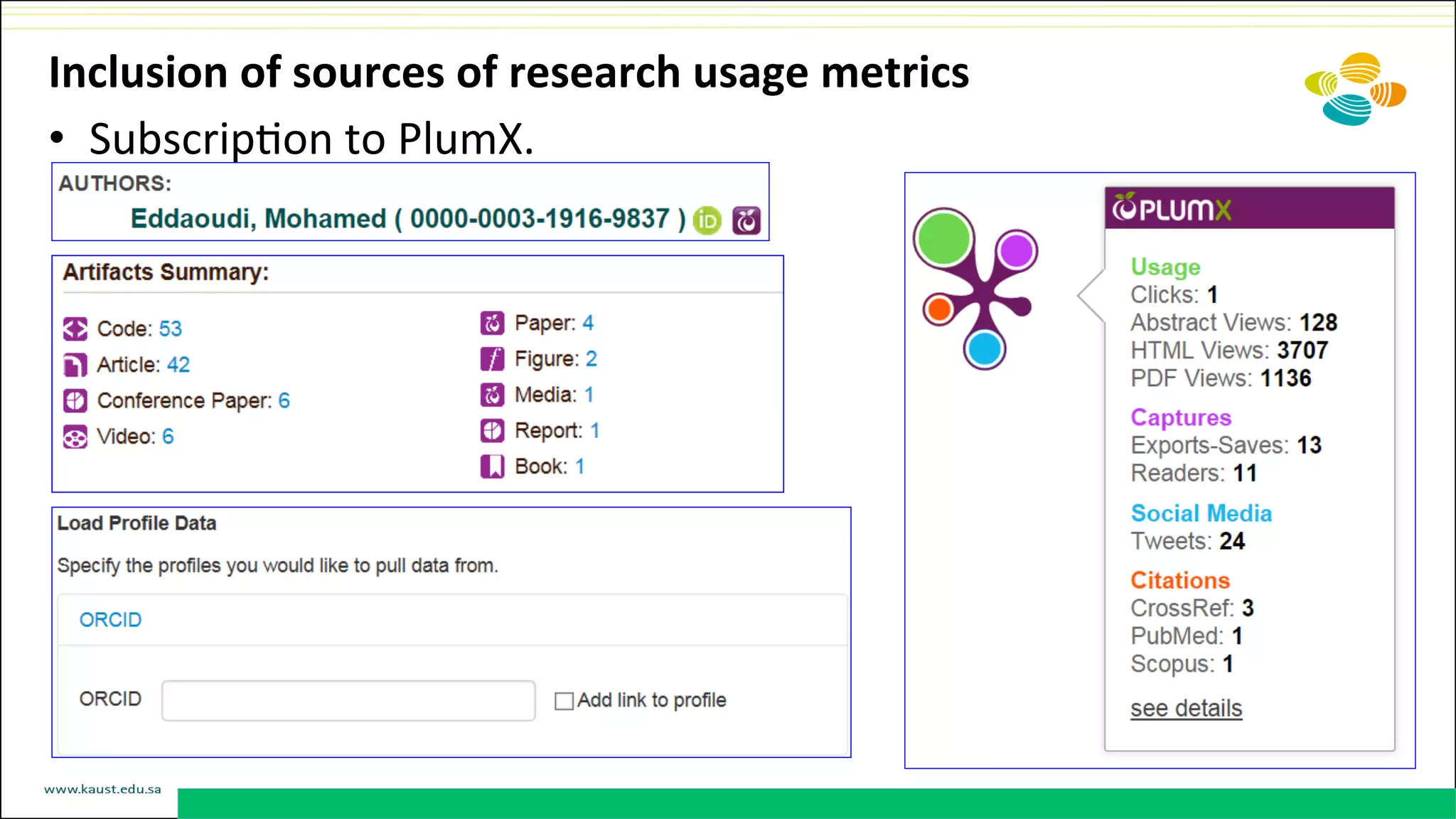The height and width of the screenshot is (819, 1456).
Task: Click the Citations heading in PlumX panel
Action: tap(1180, 580)
